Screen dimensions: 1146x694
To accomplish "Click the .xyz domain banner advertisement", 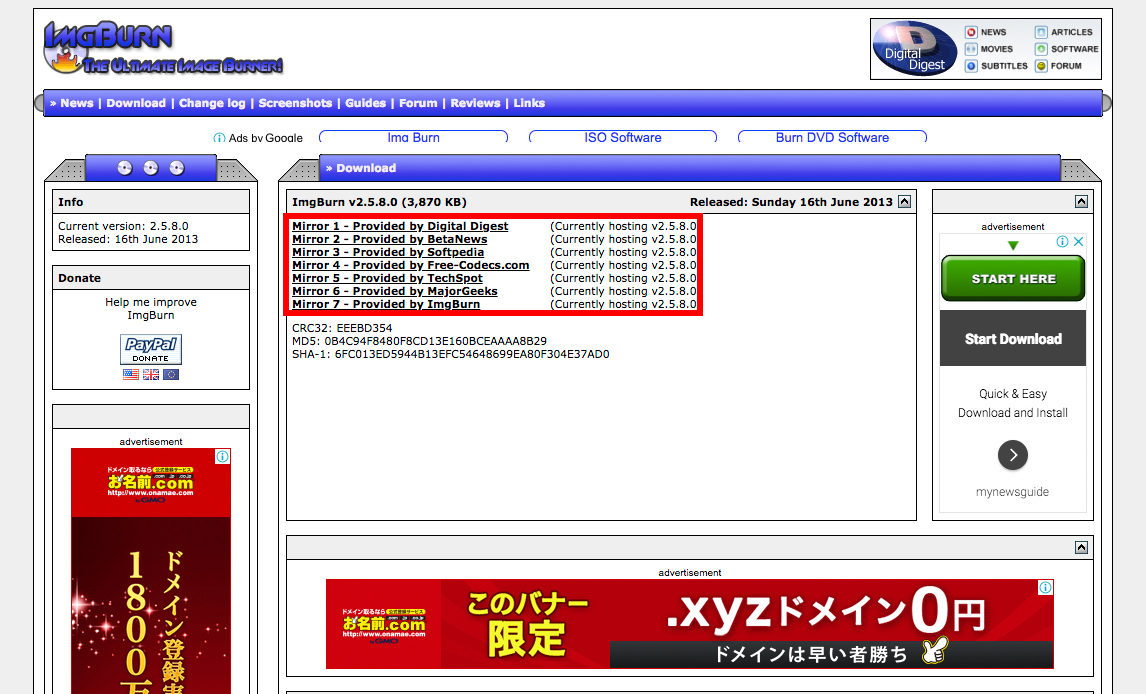I will (x=690, y=624).
